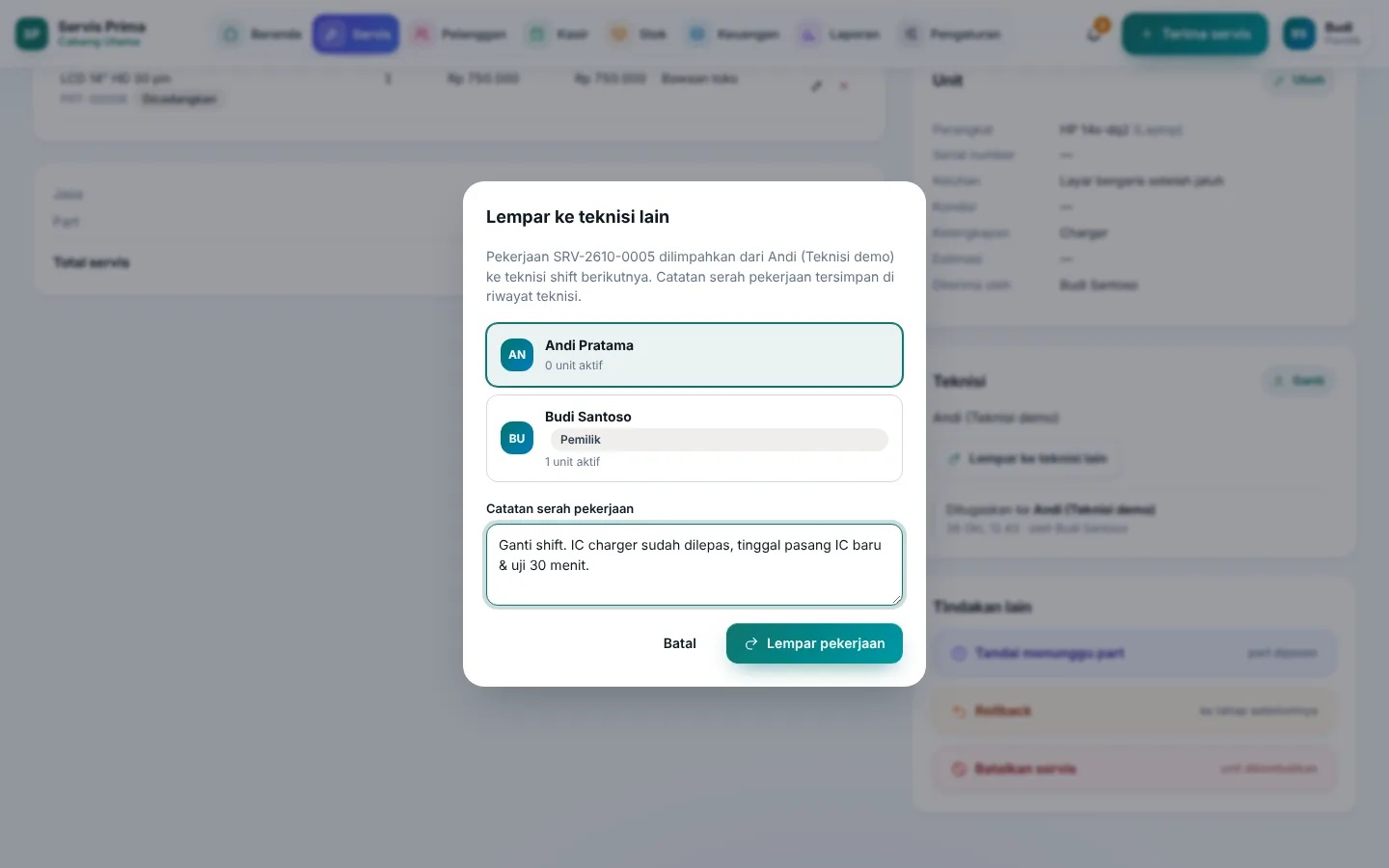Click the AN avatar badge
The height and width of the screenshot is (868, 1389).
tap(517, 355)
